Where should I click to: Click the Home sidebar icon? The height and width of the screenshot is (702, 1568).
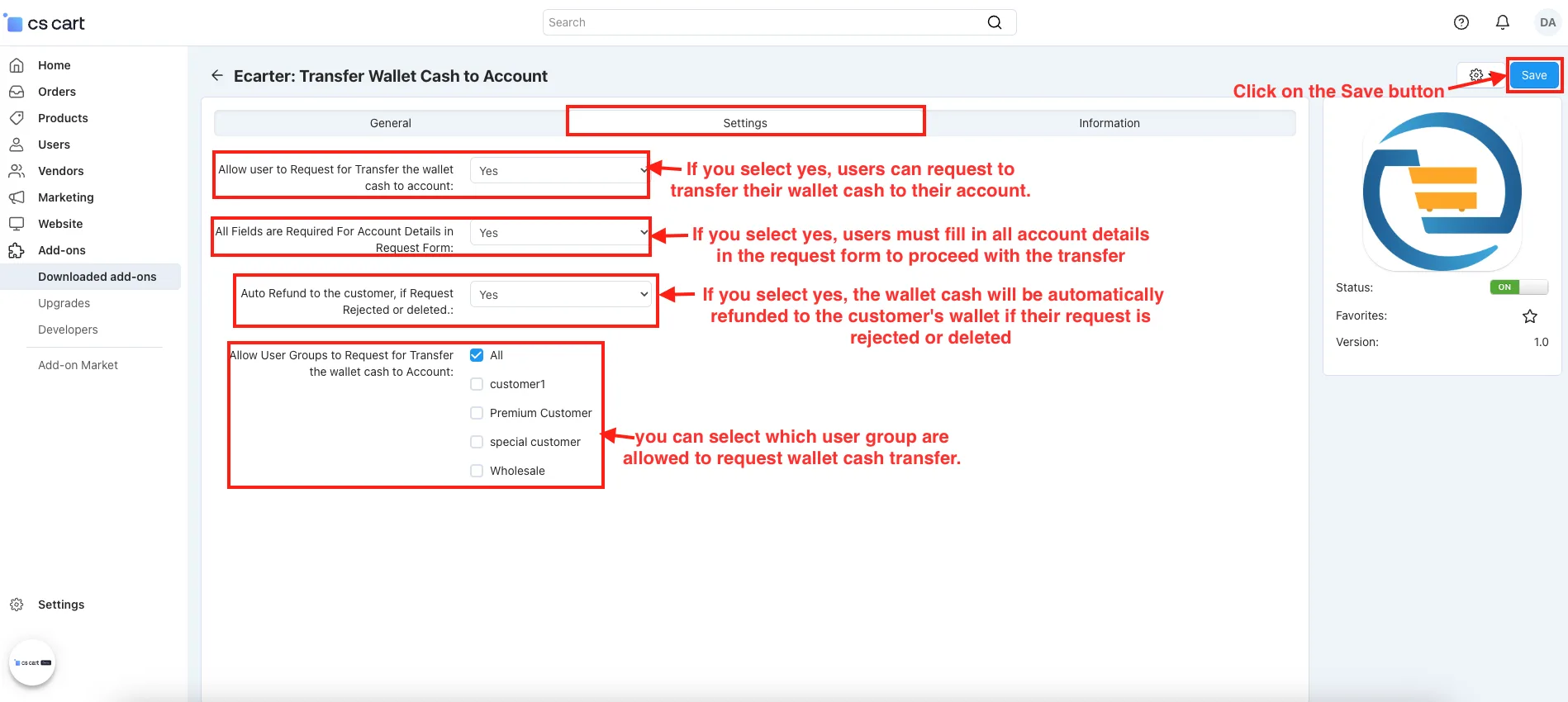click(17, 65)
